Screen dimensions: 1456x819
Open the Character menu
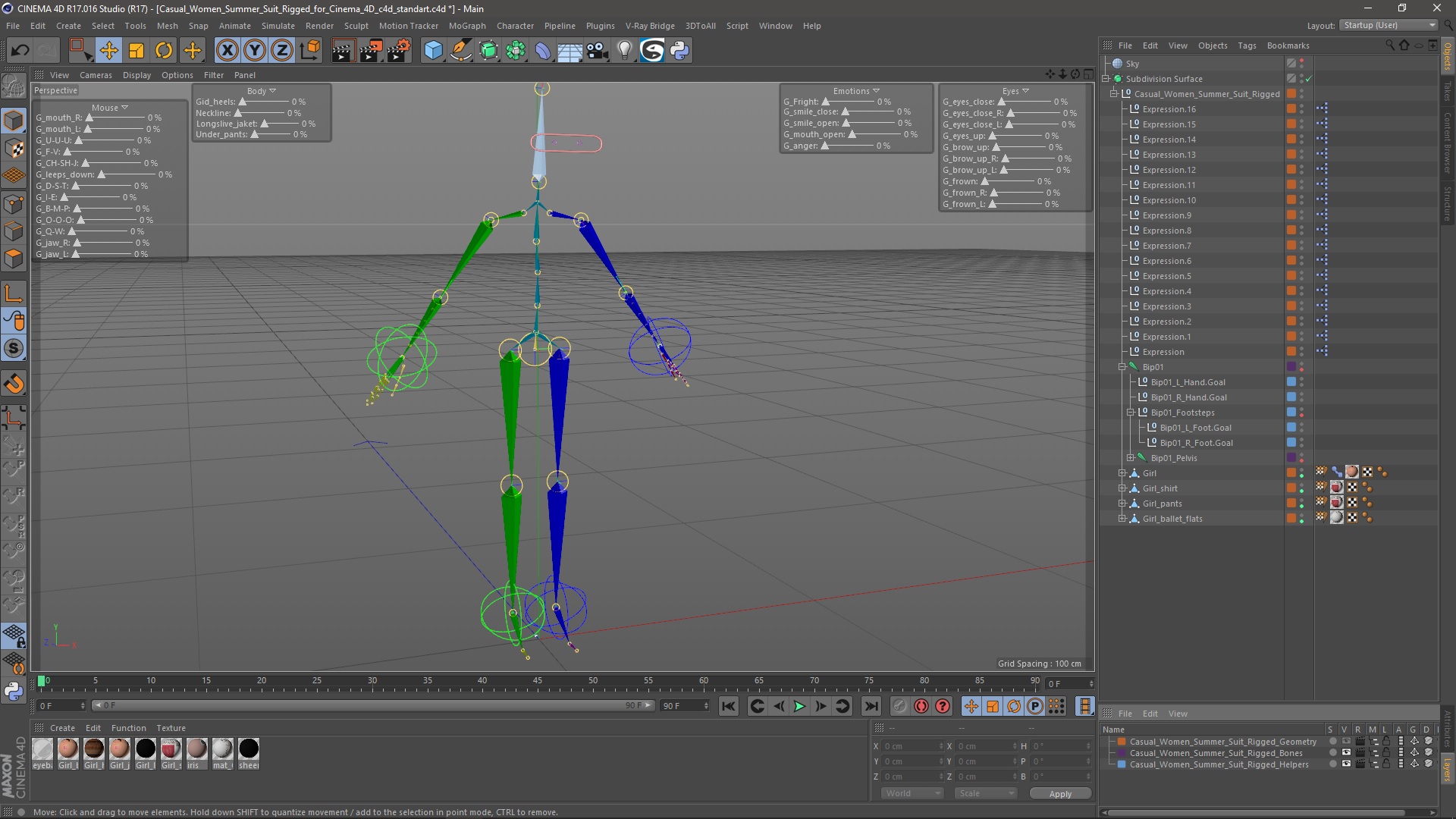tap(515, 26)
